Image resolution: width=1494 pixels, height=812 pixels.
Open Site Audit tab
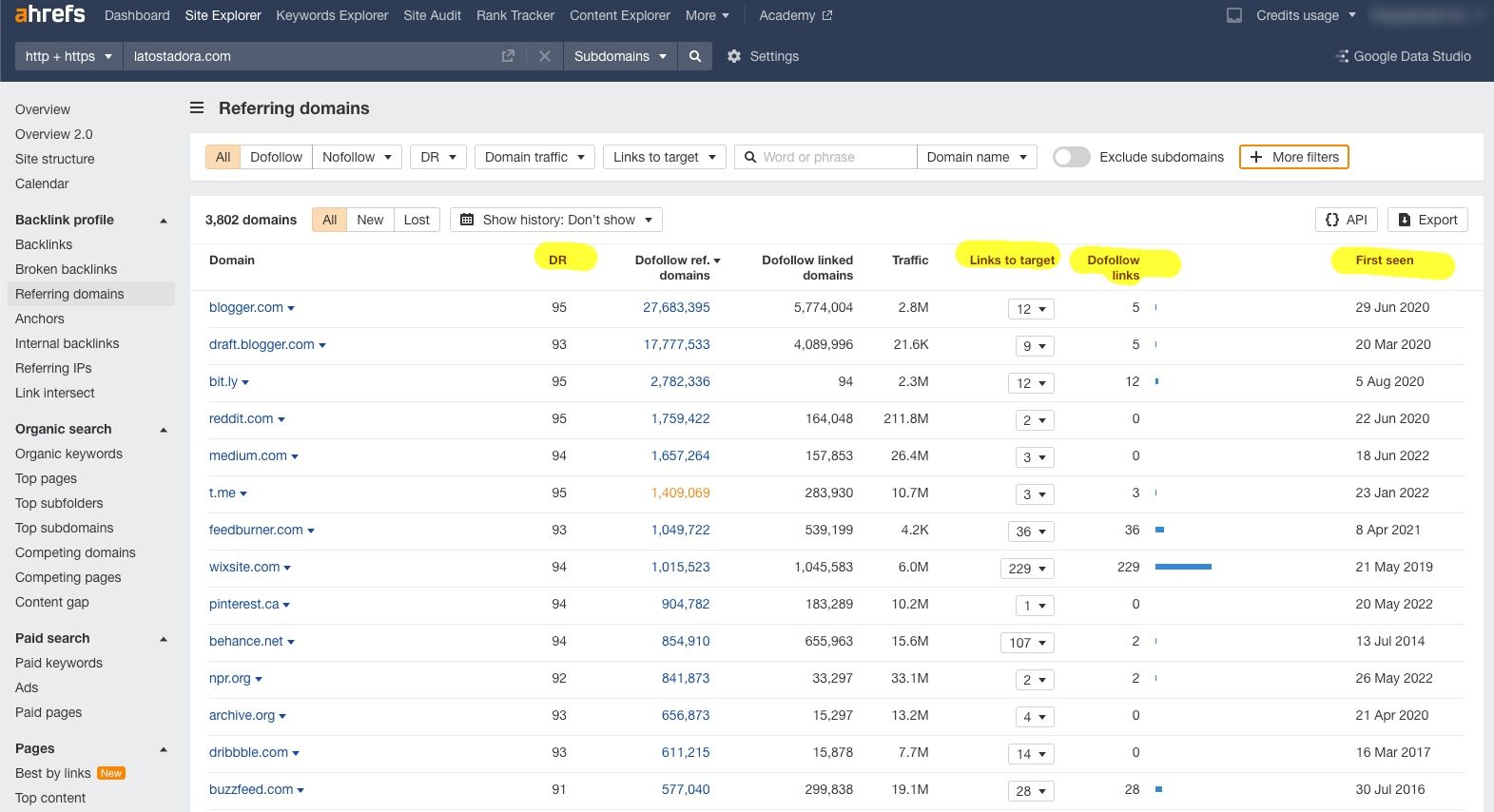coord(432,15)
